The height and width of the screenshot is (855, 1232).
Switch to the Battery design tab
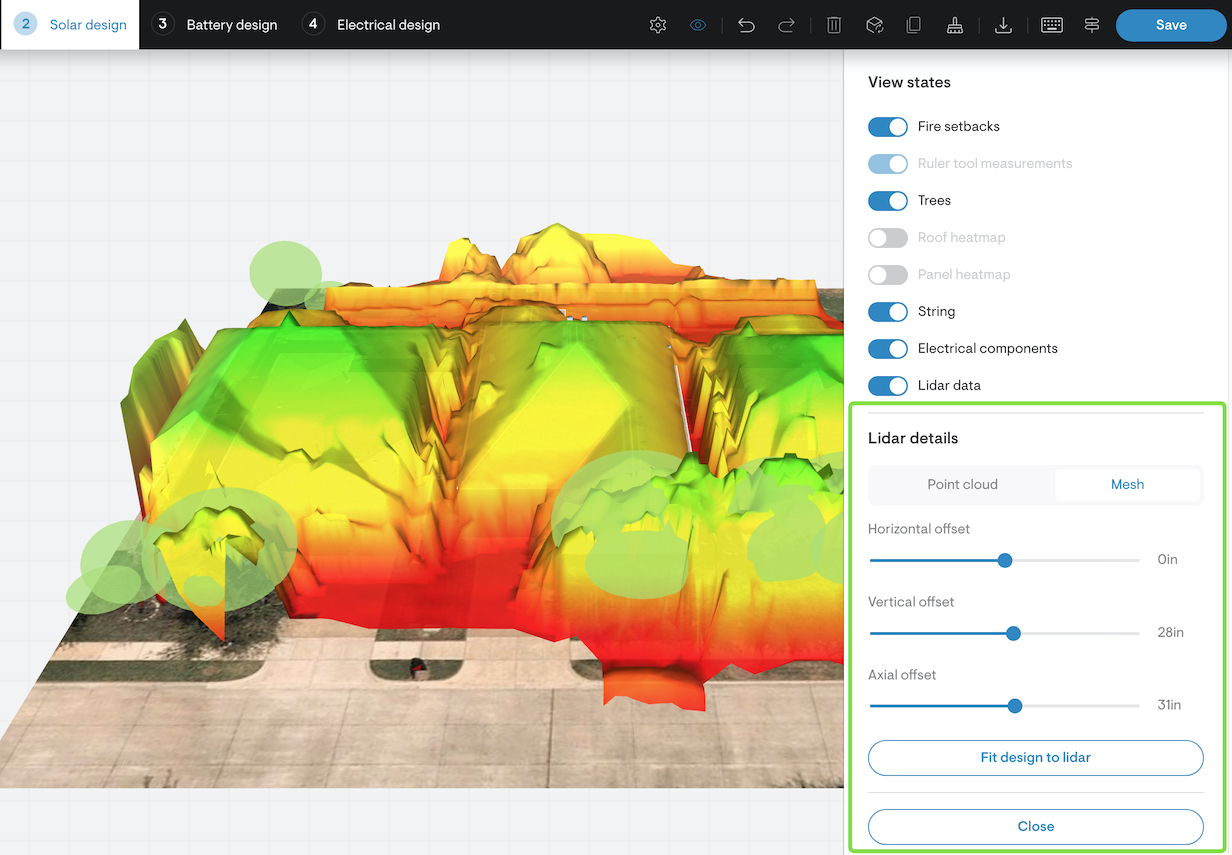coord(214,25)
